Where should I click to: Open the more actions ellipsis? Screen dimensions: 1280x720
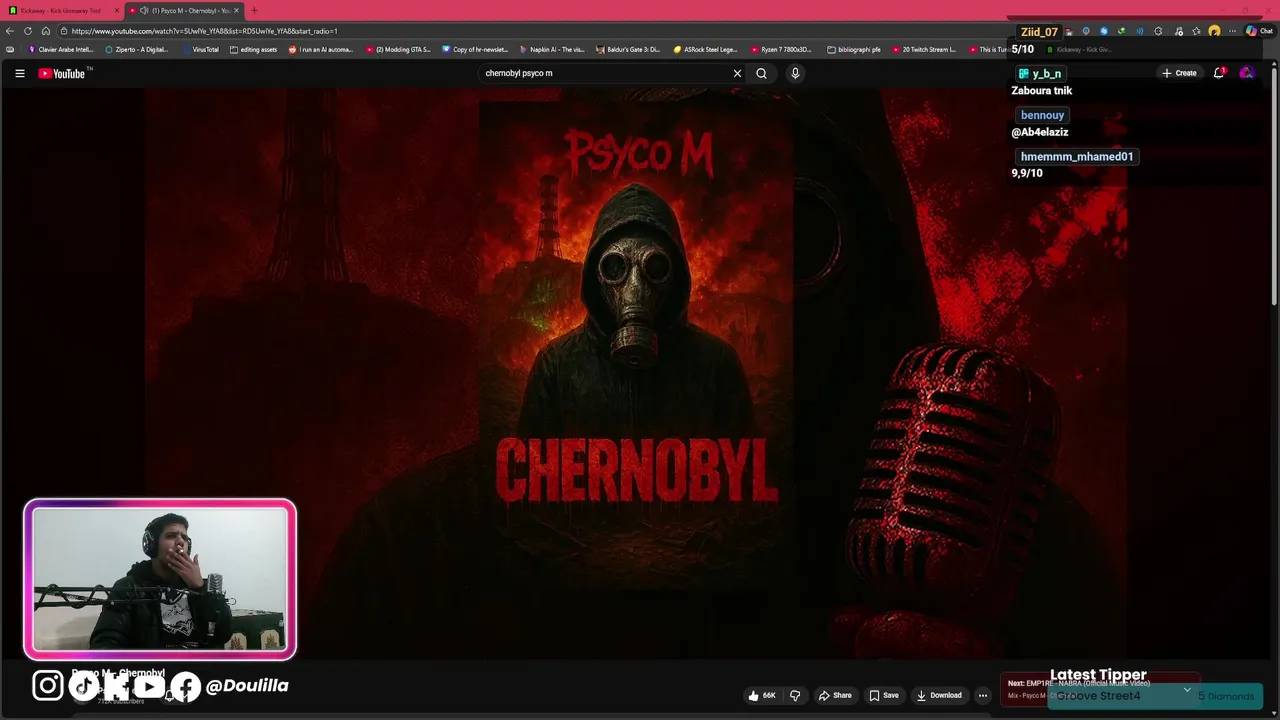[983, 695]
